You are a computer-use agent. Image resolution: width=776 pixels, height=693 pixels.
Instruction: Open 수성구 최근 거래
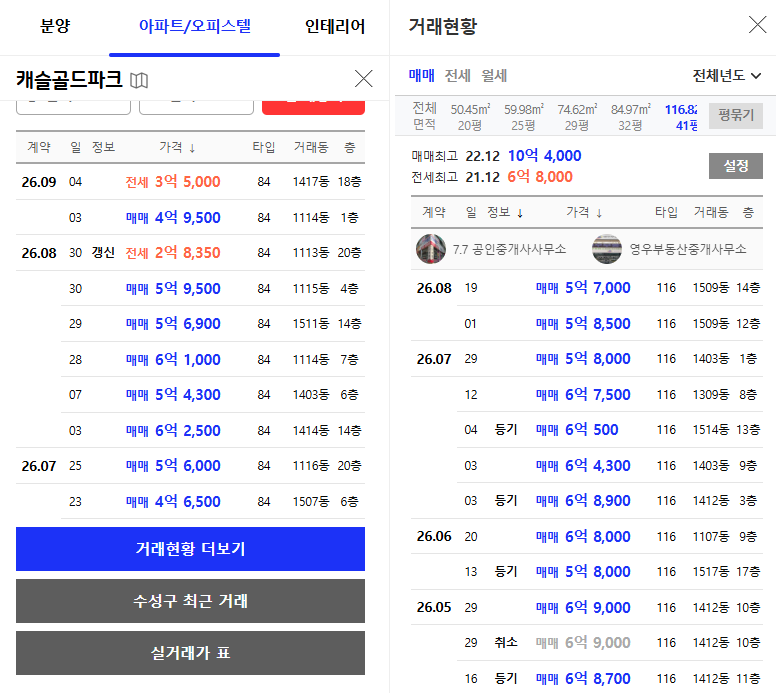190,601
